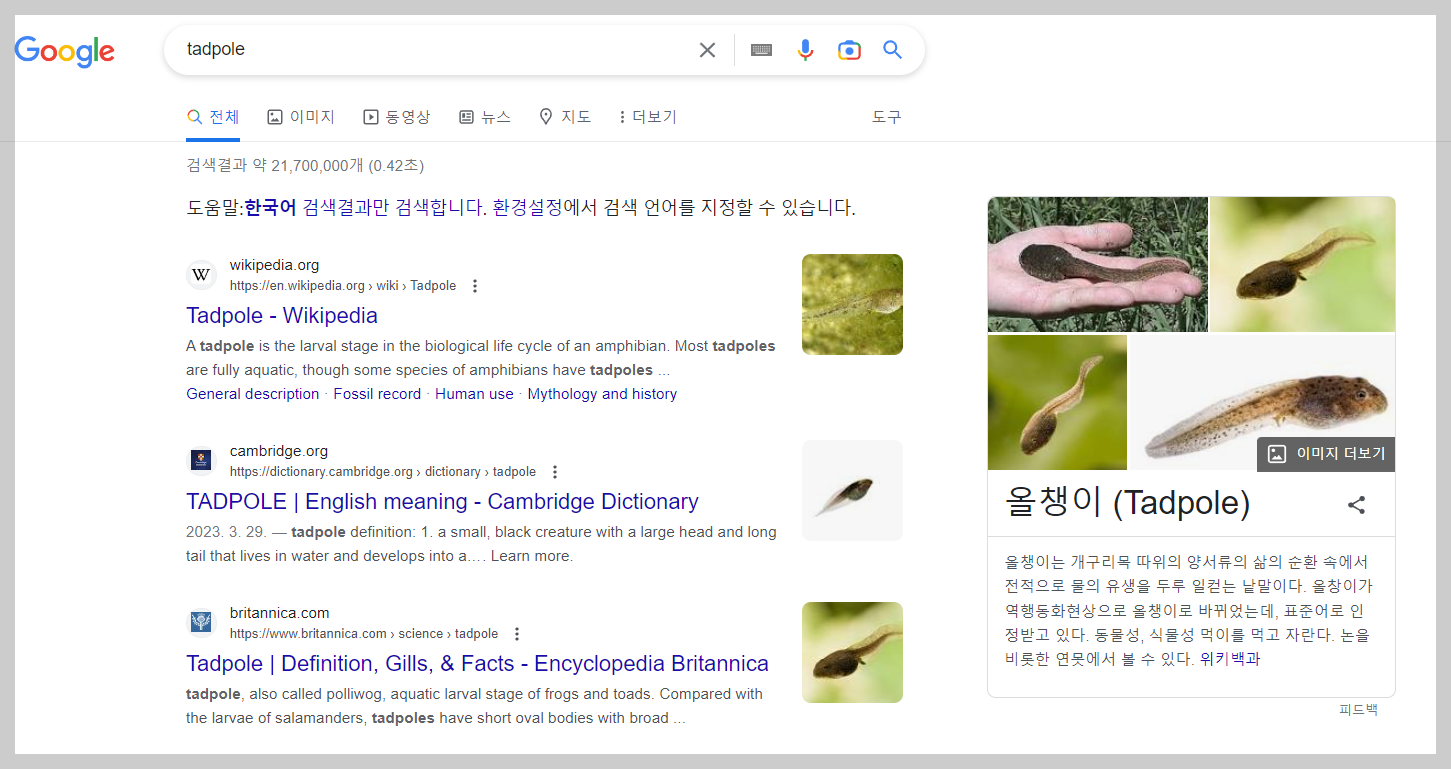Open the Encyclopedia Britannica result title
The height and width of the screenshot is (769, 1451).
[x=477, y=664]
